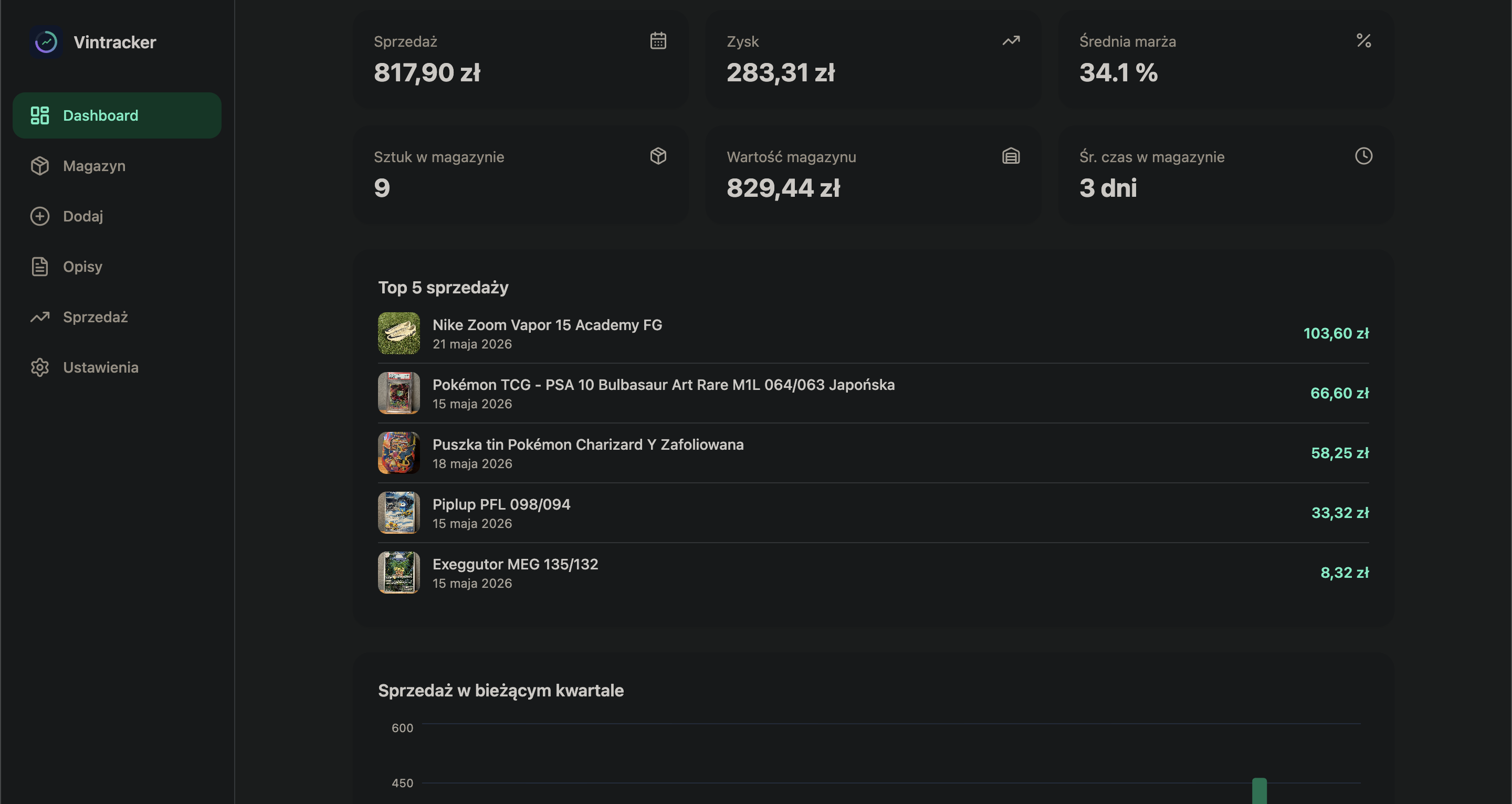Click the 103,60 zł profit value
Screen dimensions: 1512x804
tap(1336, 333)
